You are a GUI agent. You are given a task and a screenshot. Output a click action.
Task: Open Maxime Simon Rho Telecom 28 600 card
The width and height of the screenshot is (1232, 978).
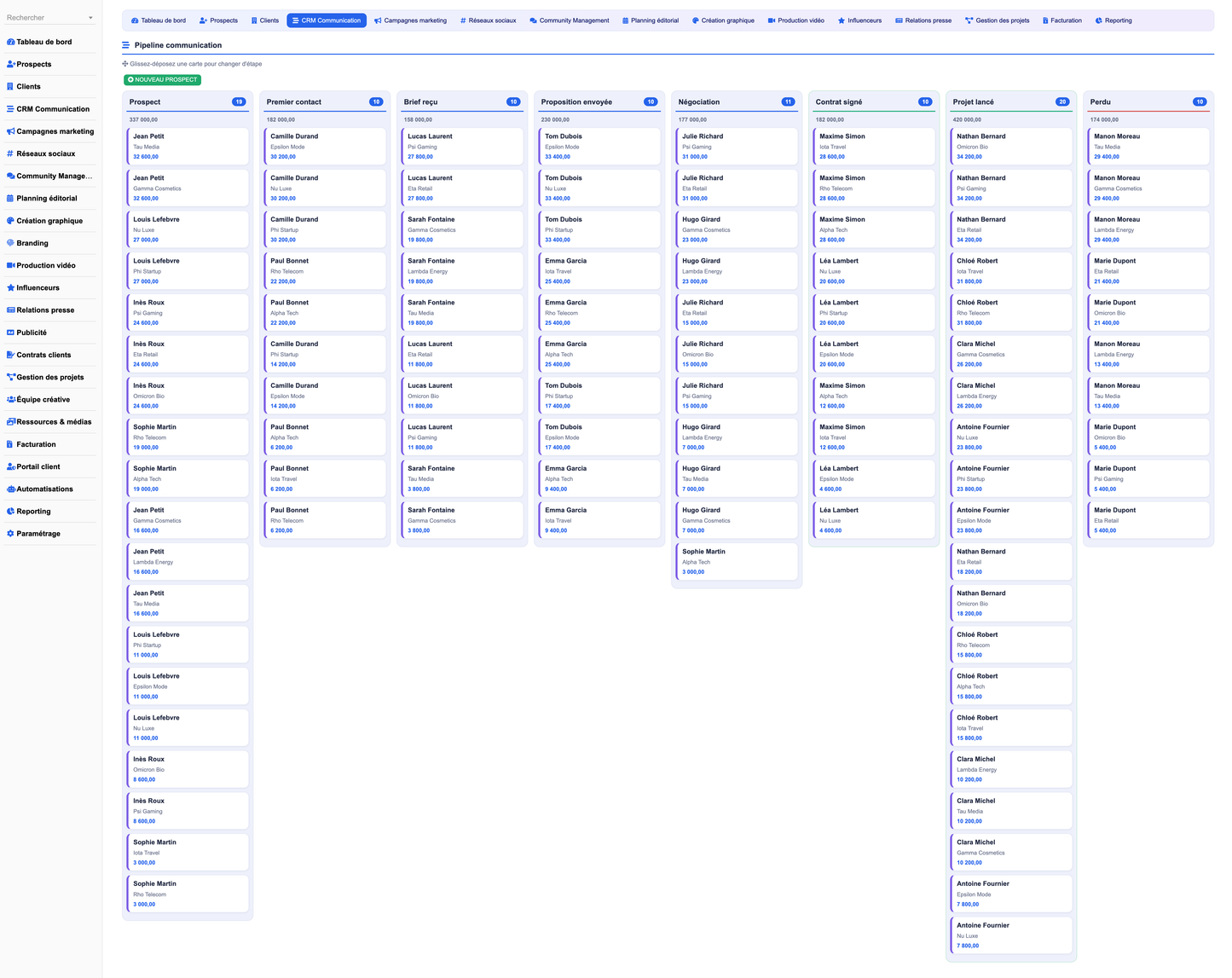(x=874, y=188)
